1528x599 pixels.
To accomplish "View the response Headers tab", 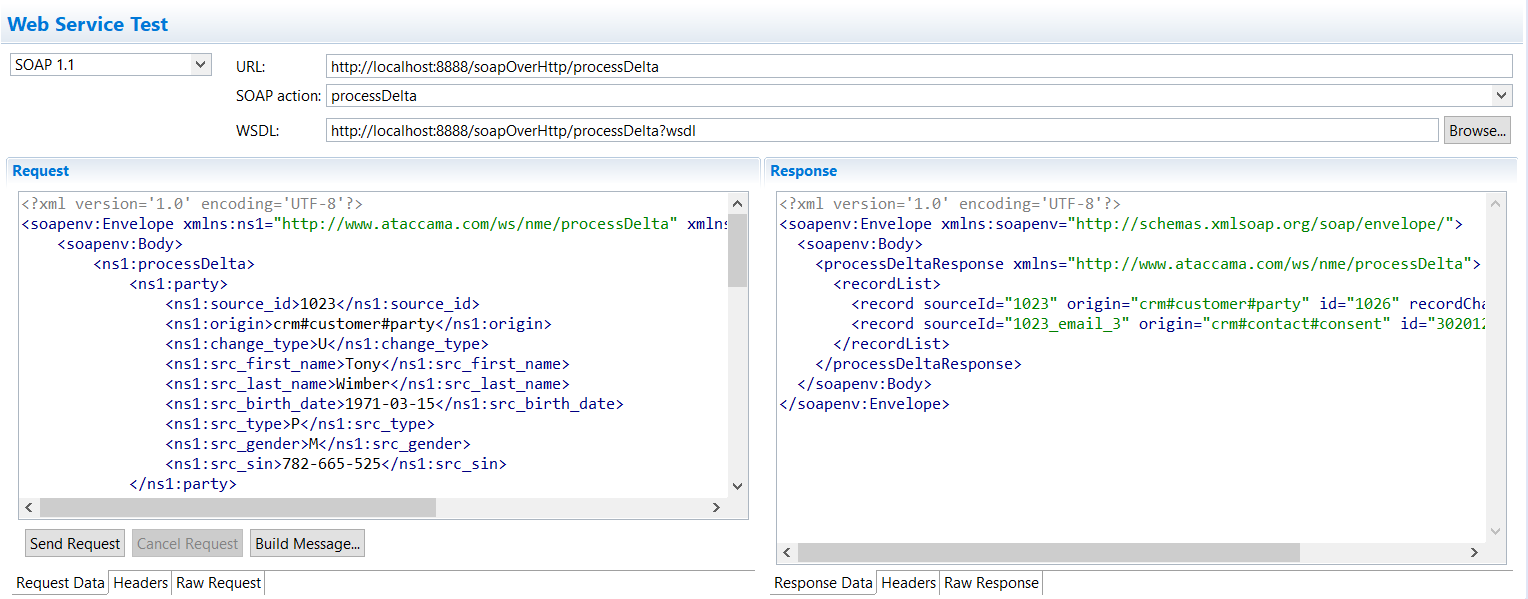I will 908,583.
